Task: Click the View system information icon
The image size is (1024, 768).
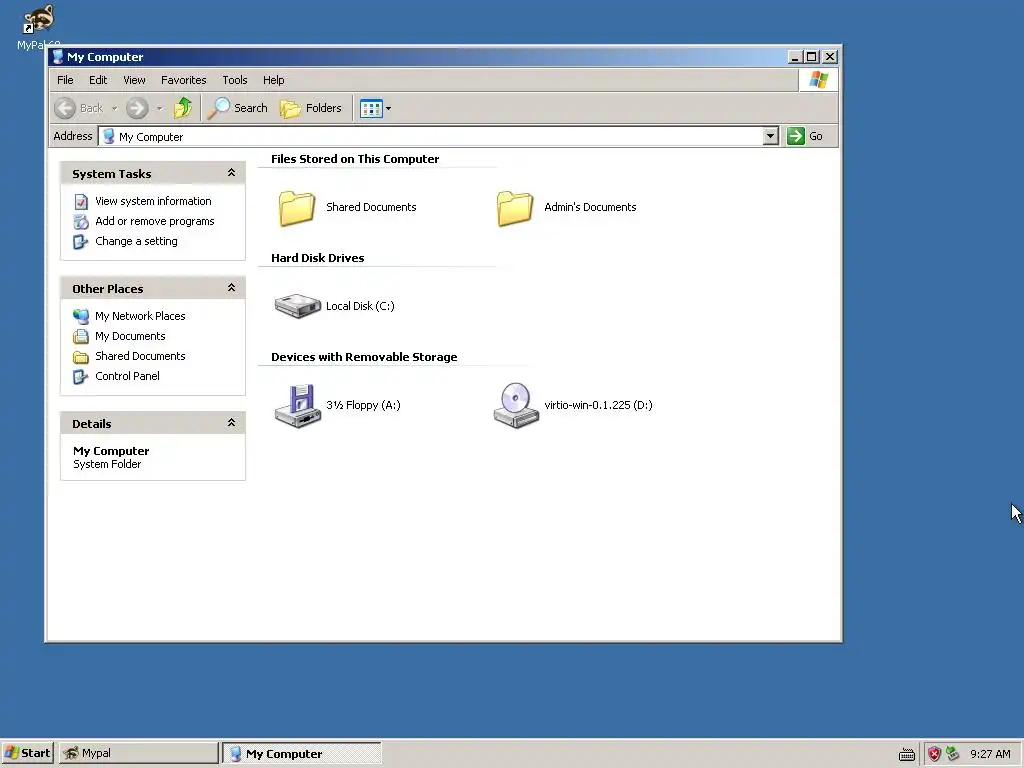Action: 81,201
